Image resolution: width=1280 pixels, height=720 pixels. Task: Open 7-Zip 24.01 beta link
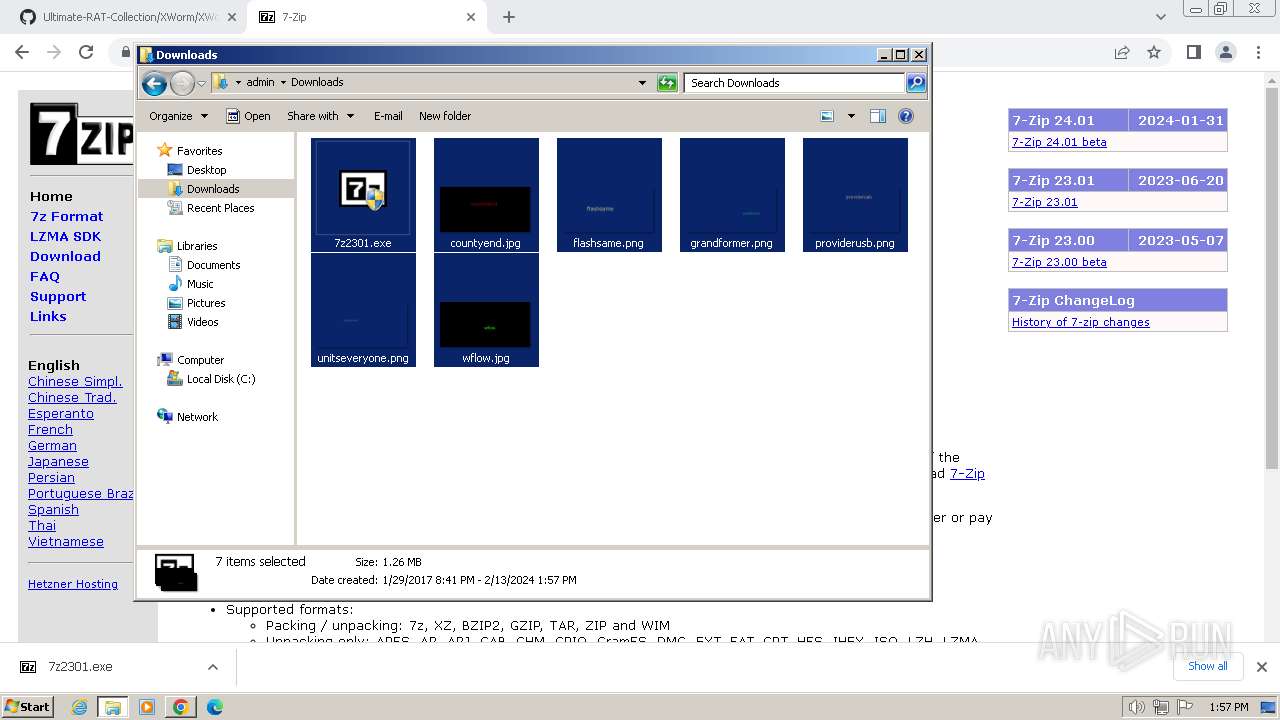[x=1059, y=142]
